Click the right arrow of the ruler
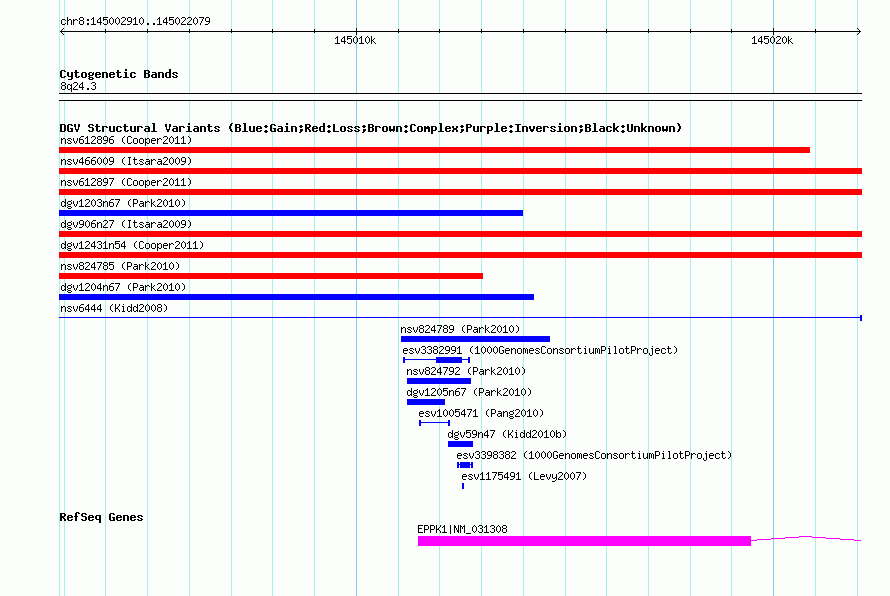The height and width of the screenshot is (596, 890). tap(859, 31)
